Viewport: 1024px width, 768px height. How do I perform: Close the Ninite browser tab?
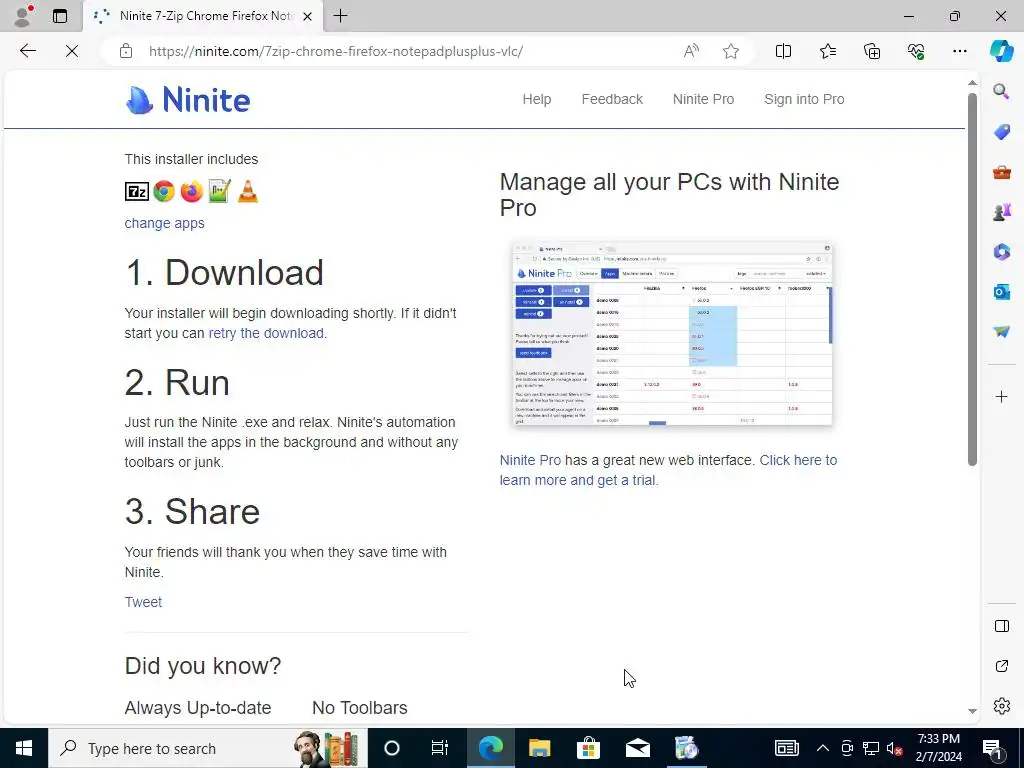point(308,16)
